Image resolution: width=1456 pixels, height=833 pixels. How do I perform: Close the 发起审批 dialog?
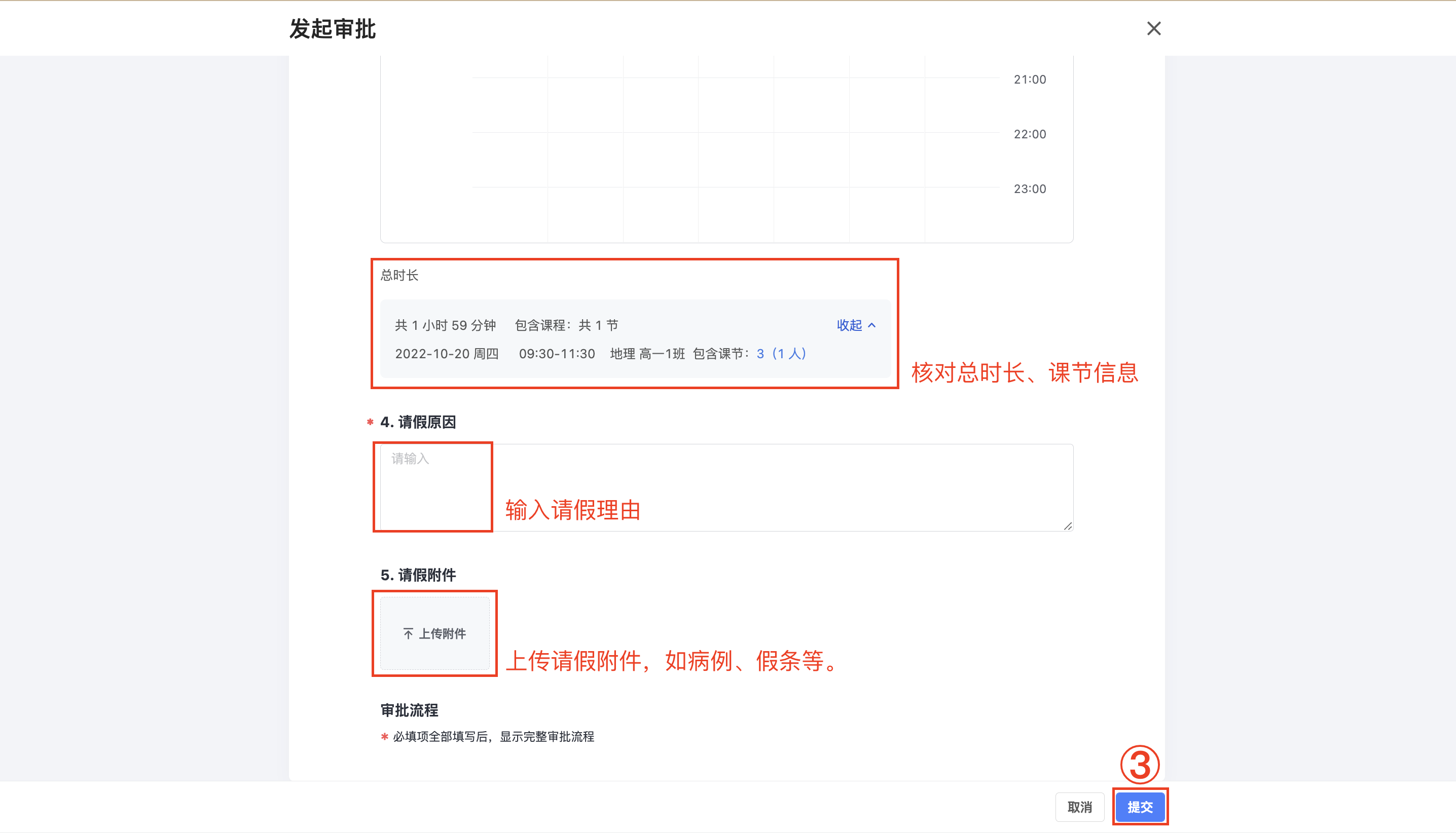[1153, 28]
